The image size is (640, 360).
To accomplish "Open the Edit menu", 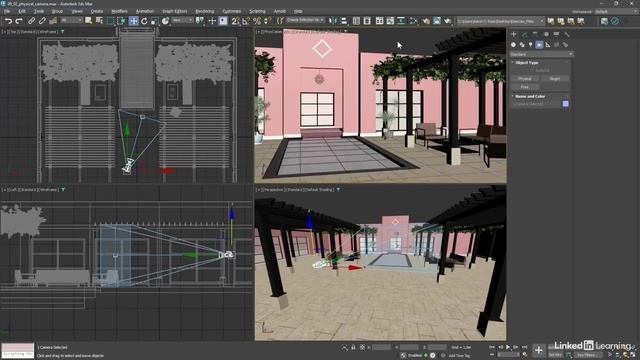I will [x=22, y=11].
